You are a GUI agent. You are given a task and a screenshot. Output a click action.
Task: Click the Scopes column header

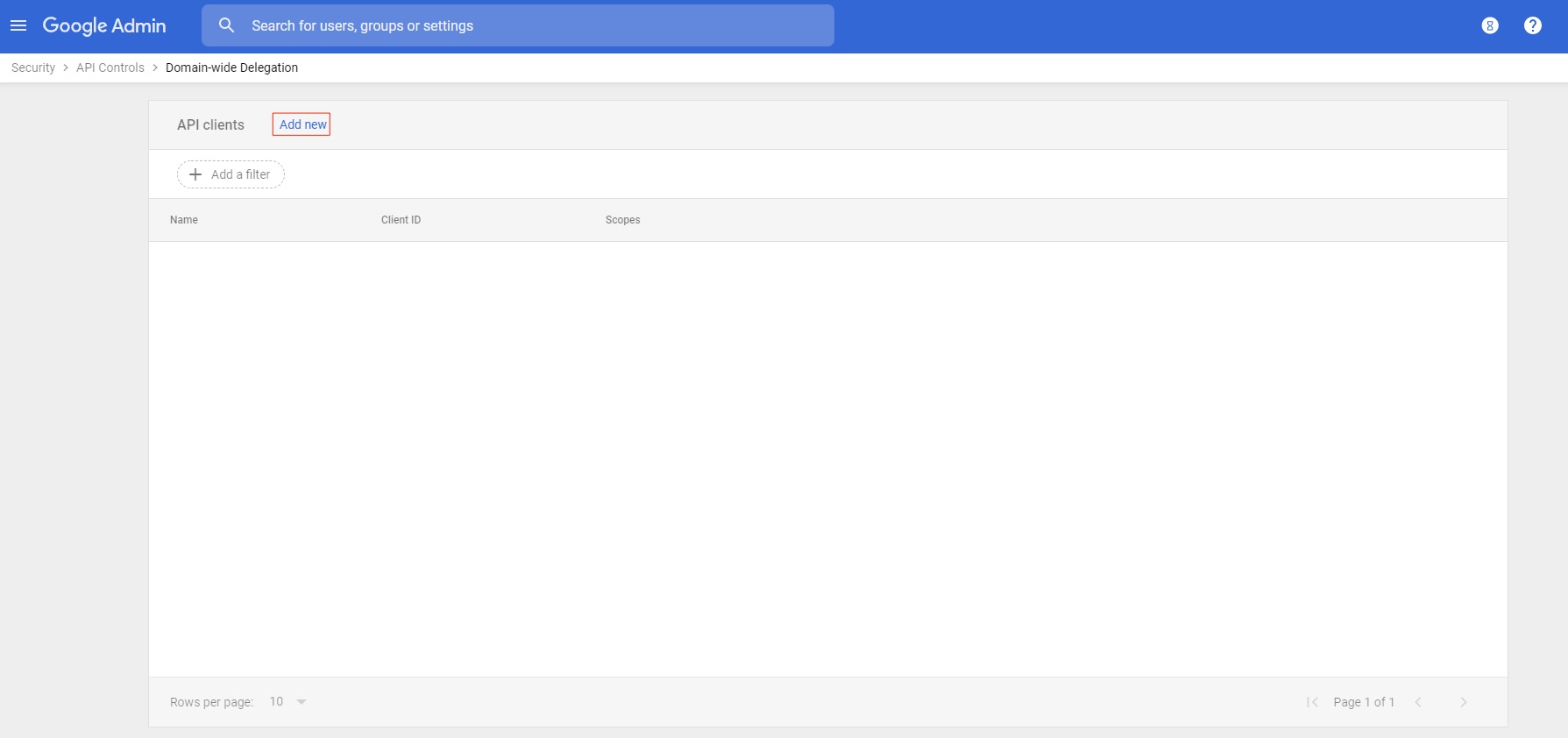tap(622, 220)
